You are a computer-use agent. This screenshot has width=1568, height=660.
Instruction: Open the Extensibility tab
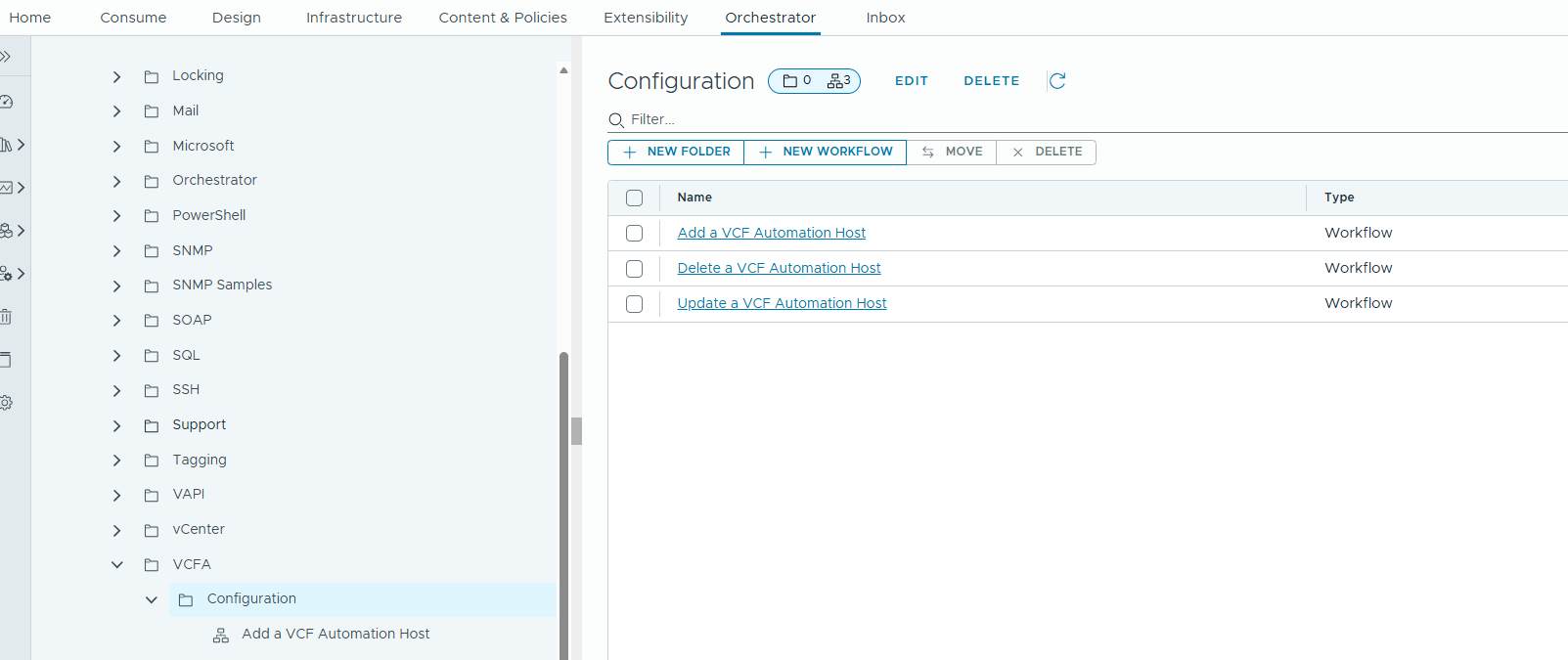pos(646,18)
